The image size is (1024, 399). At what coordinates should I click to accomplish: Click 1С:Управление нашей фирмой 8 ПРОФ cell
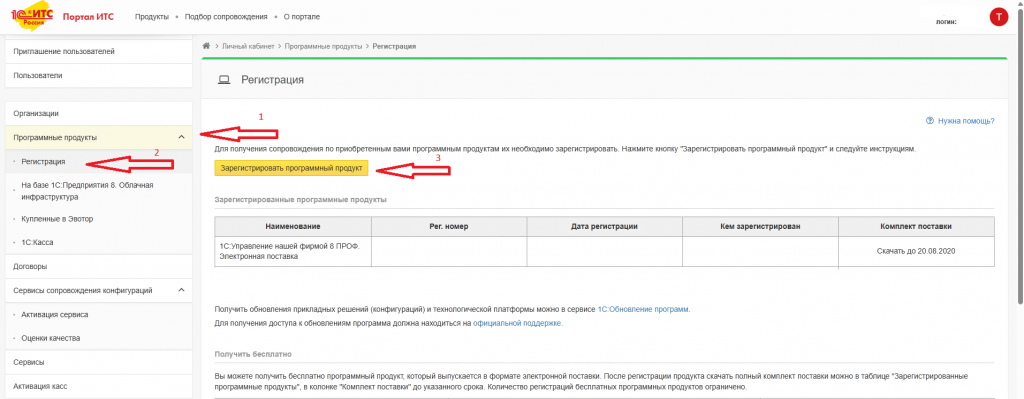[x=293, y=251]
